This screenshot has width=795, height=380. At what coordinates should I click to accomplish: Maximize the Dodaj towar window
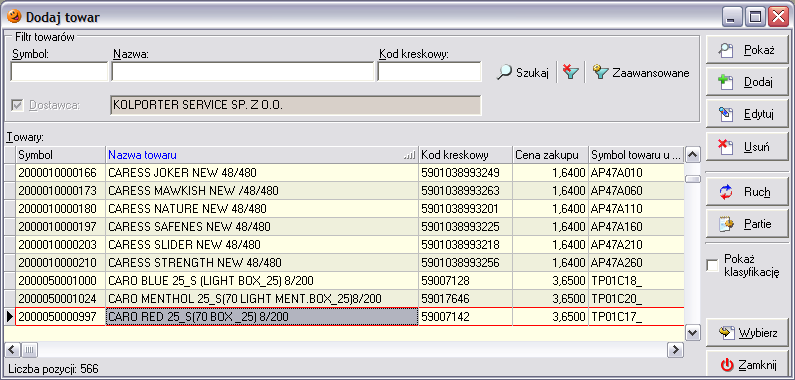(x=755, y=18)
